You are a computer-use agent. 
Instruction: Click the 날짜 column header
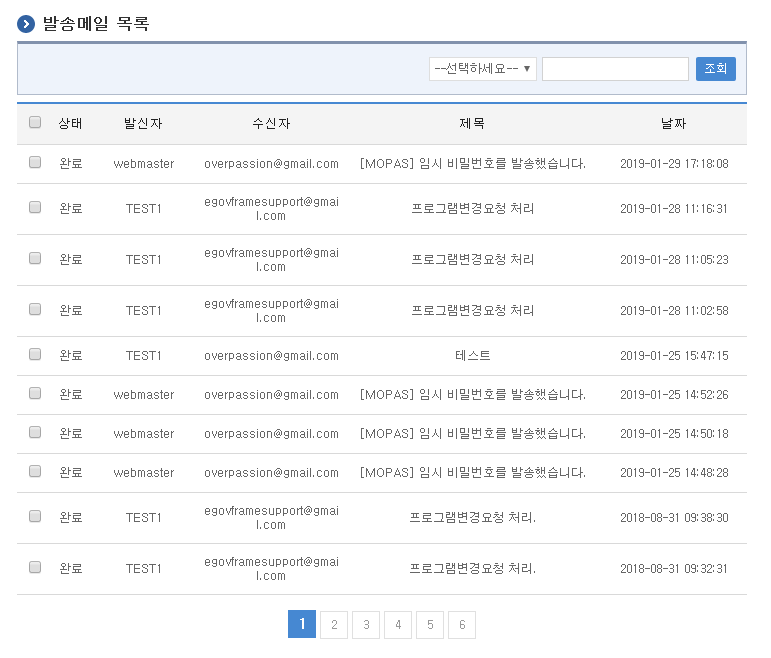coord(673,123)
